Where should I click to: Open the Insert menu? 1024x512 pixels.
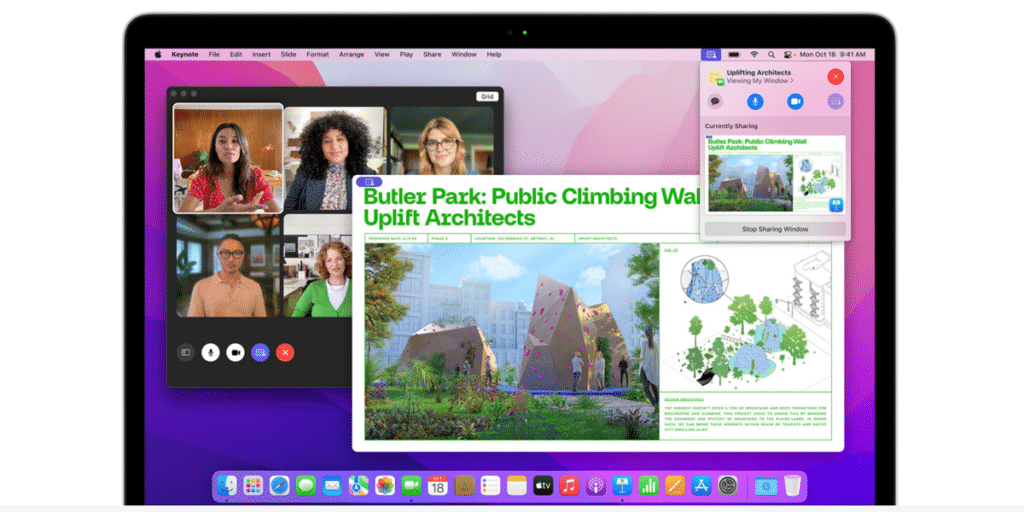point(261,55)
